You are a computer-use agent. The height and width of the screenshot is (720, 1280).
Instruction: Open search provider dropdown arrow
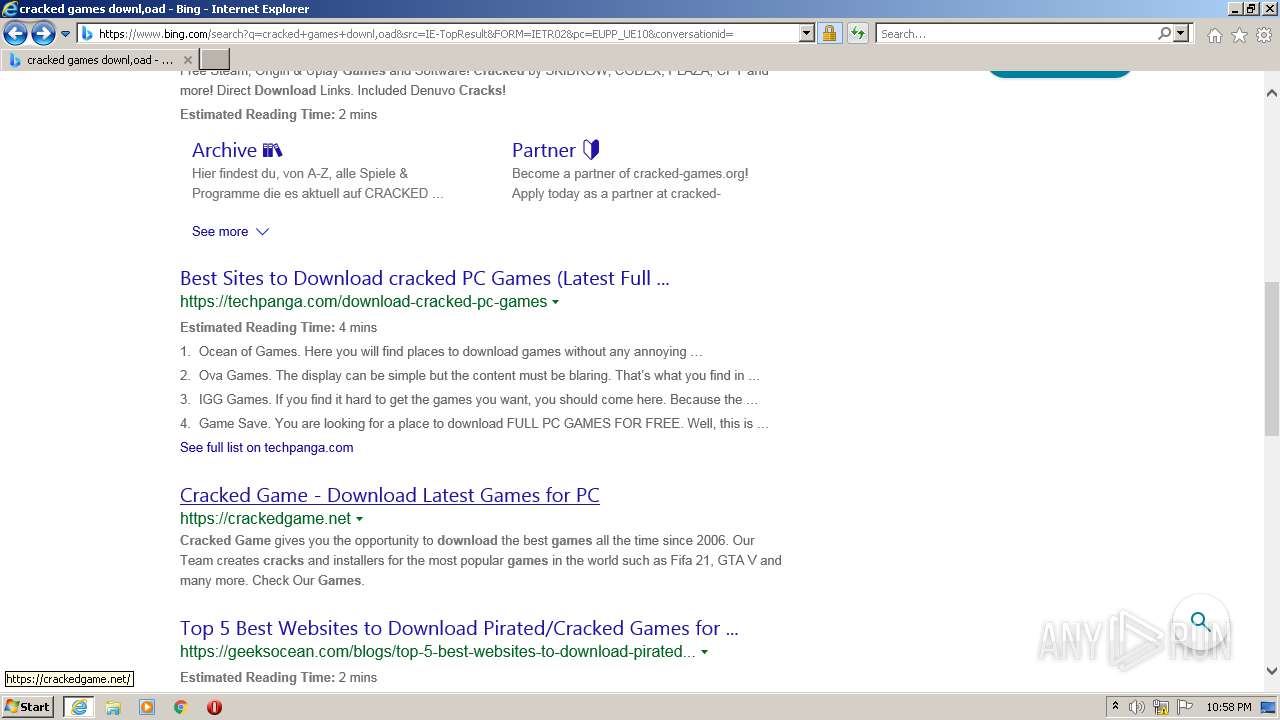pos(1181,34)
